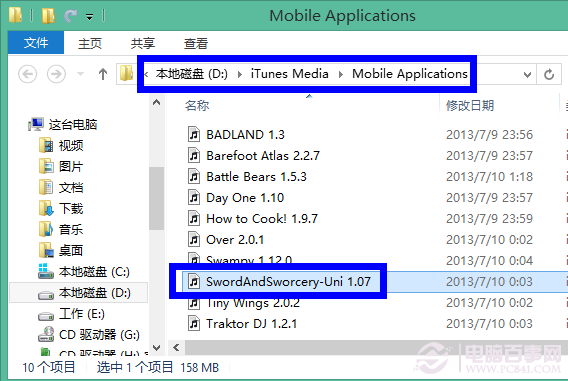The height and width of the screenshot is (381, 568).
Task: Click the music file icon of Day One
Action: coord(194,197)
